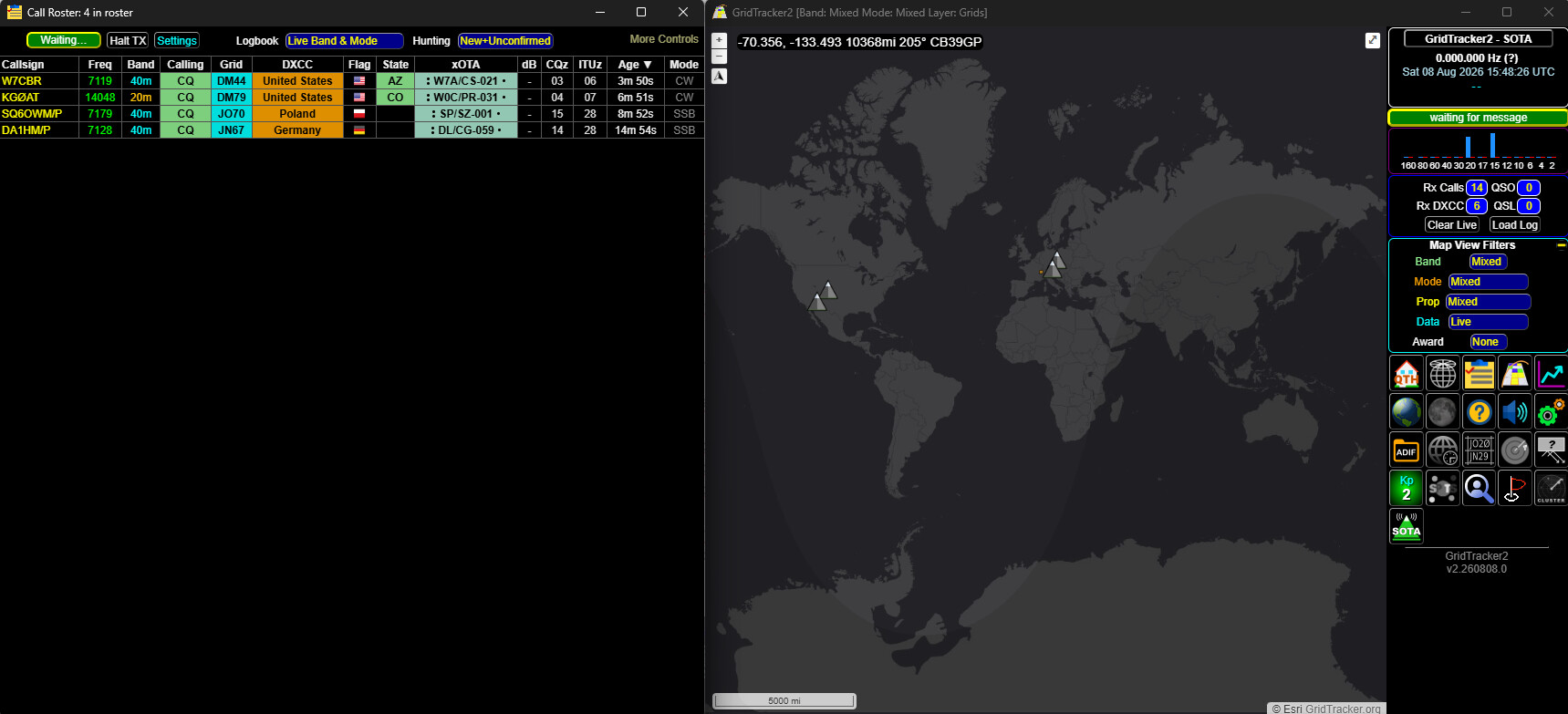Open the Logbook Live Band & Mode dropdown
1568x714 pixels.
click(344, 41)
